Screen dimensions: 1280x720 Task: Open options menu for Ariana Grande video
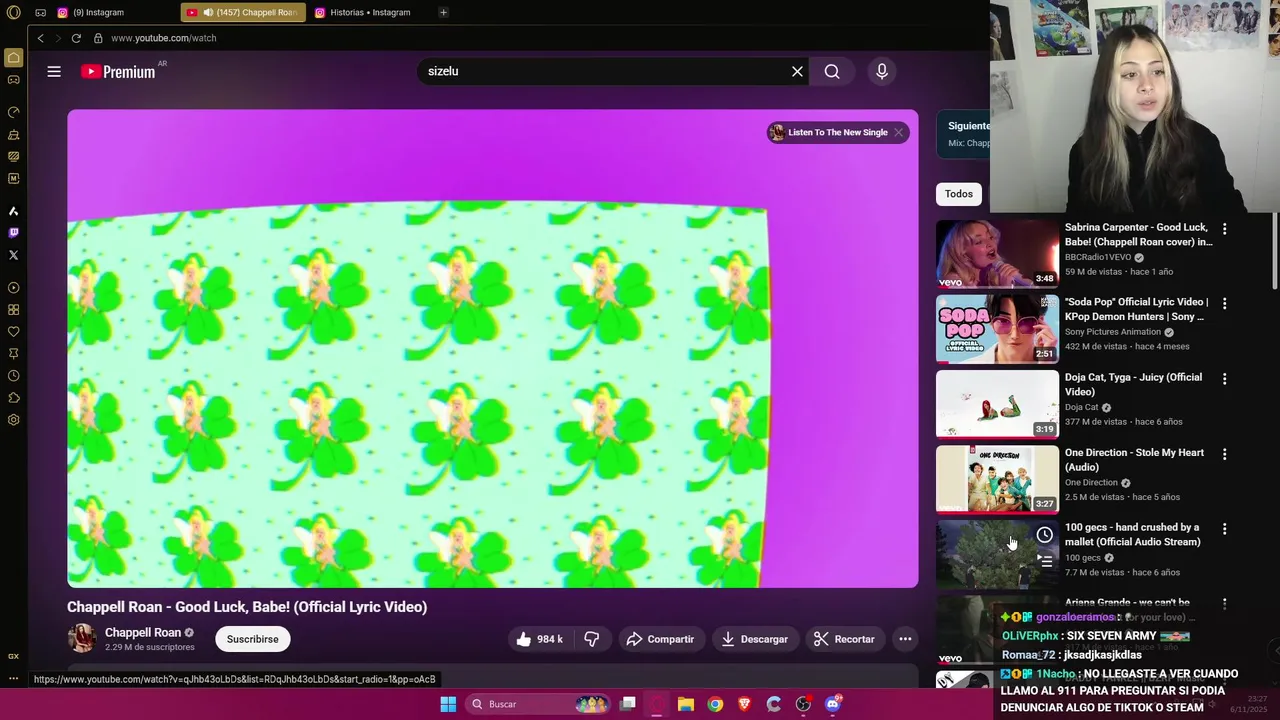tap(1224, 604)
